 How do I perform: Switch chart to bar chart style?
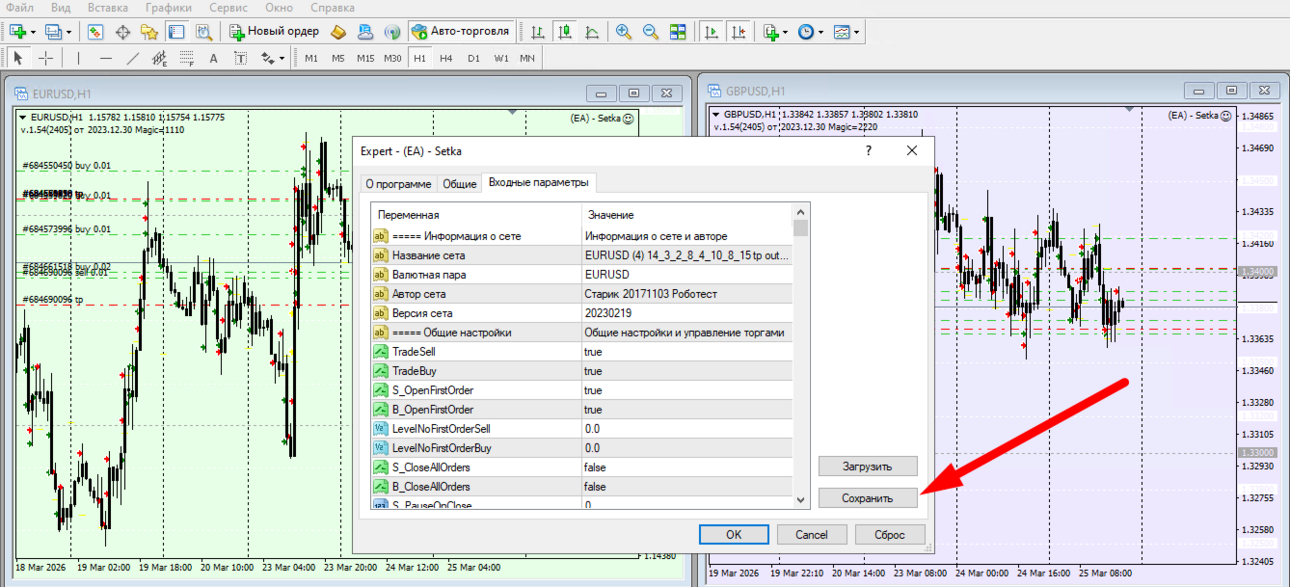click(x=537, y=32)
